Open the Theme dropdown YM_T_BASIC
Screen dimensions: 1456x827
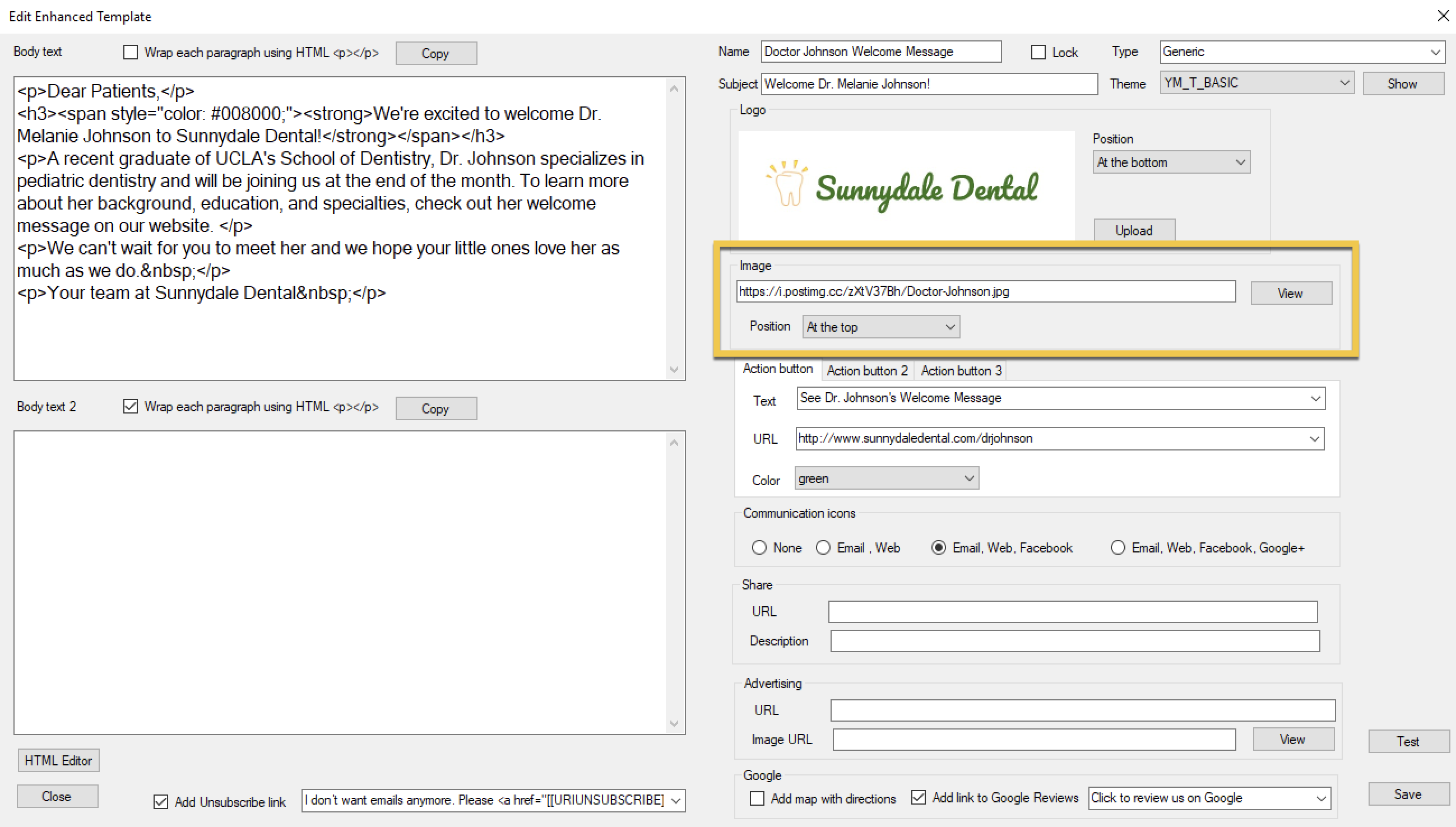tap(1256, 83)
